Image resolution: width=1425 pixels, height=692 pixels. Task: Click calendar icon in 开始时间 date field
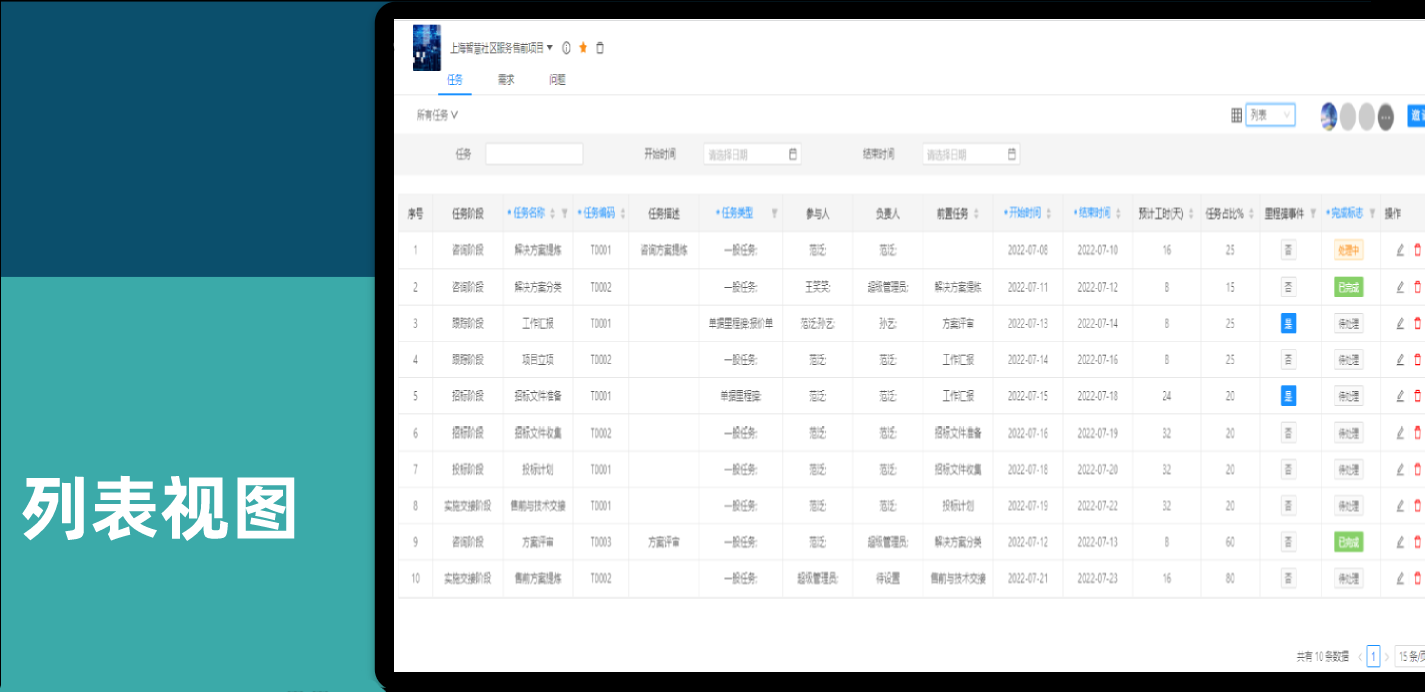(793, 154)
